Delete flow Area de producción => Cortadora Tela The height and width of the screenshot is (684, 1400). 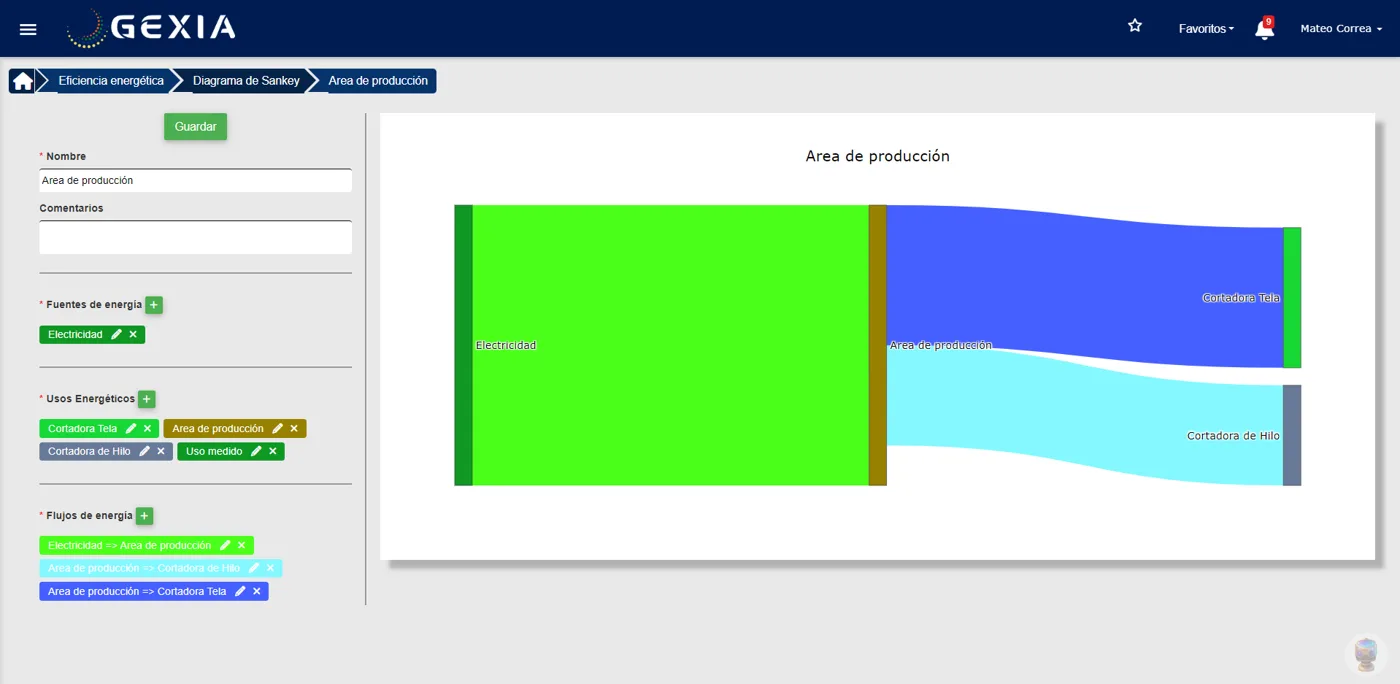tap(257, 591)
